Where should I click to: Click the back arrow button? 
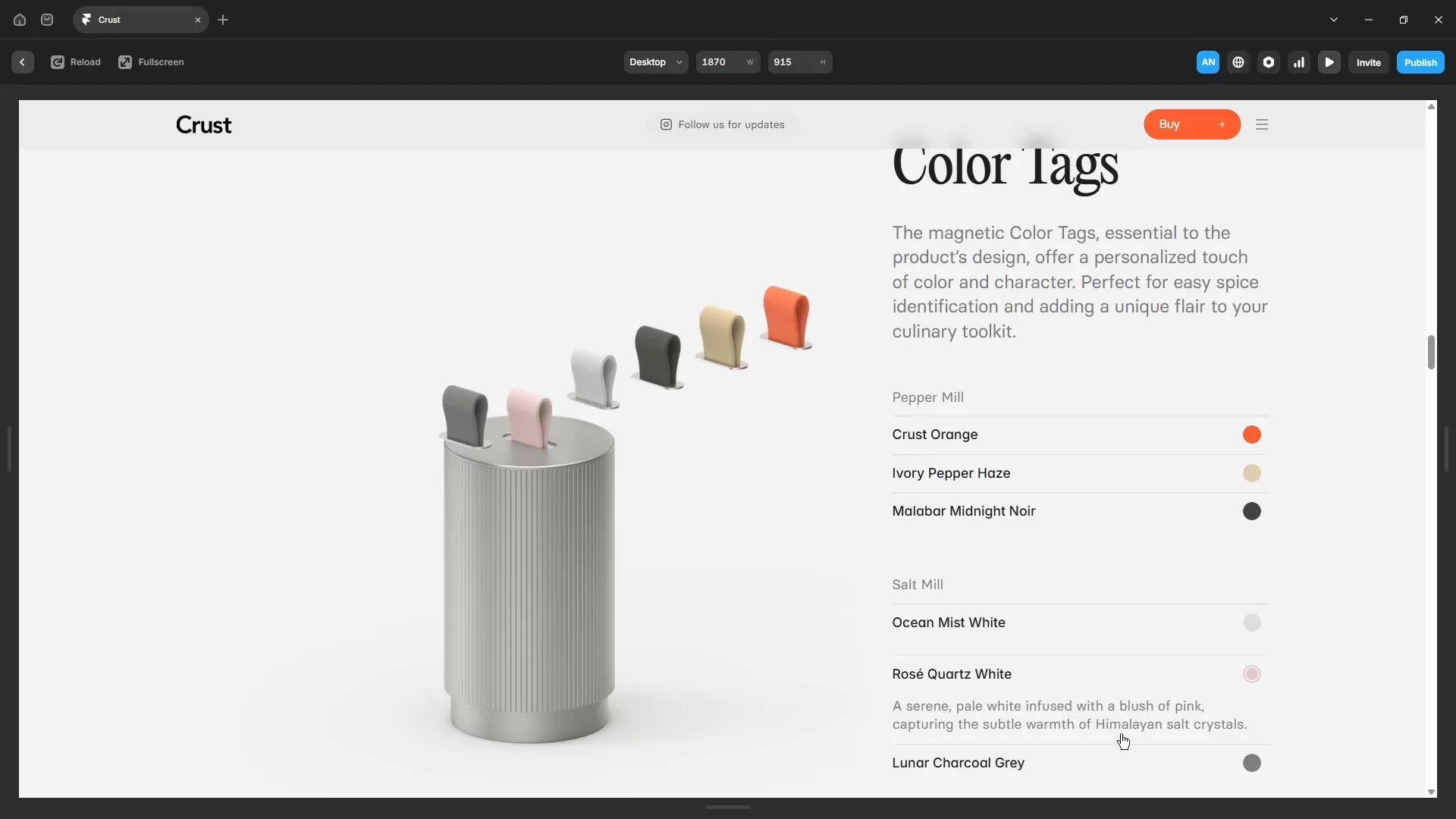click(23, 62)
